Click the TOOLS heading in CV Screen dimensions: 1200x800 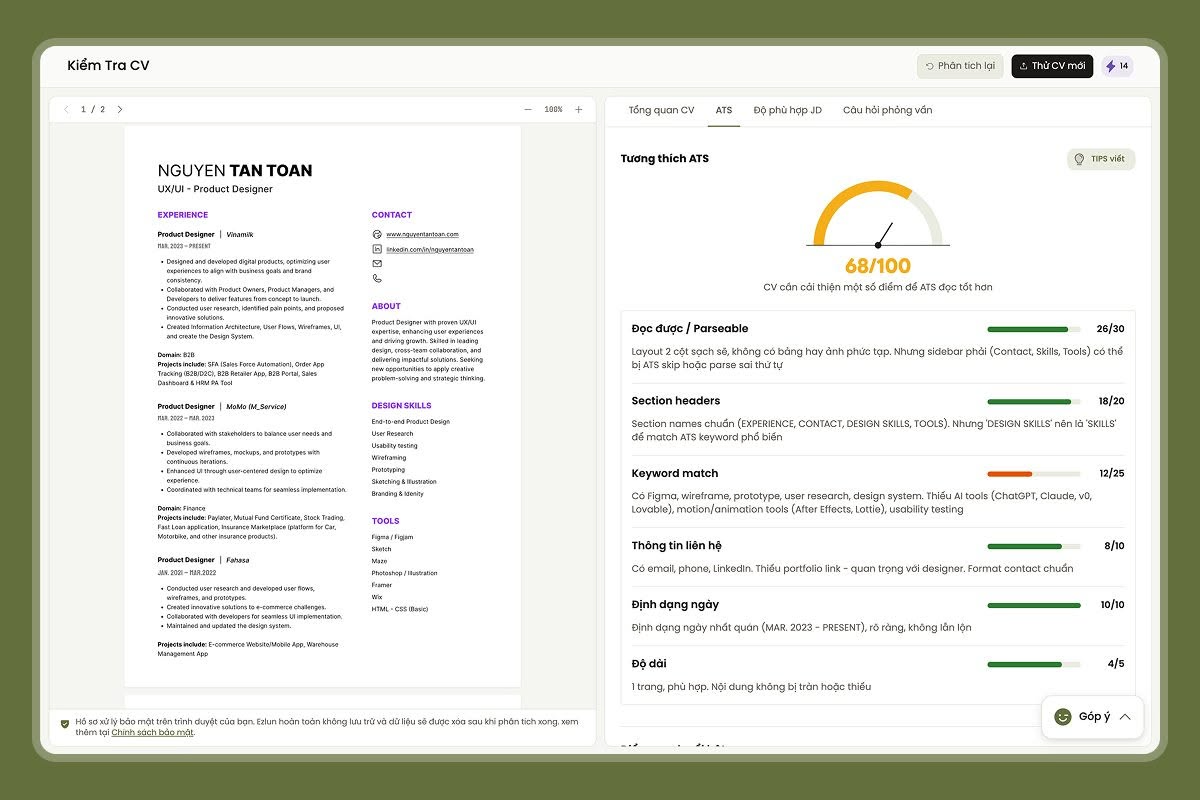click(385, 521)
